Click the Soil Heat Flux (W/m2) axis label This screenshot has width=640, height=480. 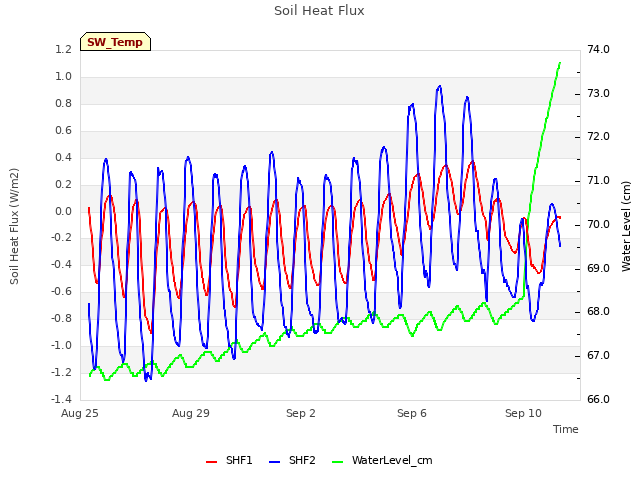[14, 226]
